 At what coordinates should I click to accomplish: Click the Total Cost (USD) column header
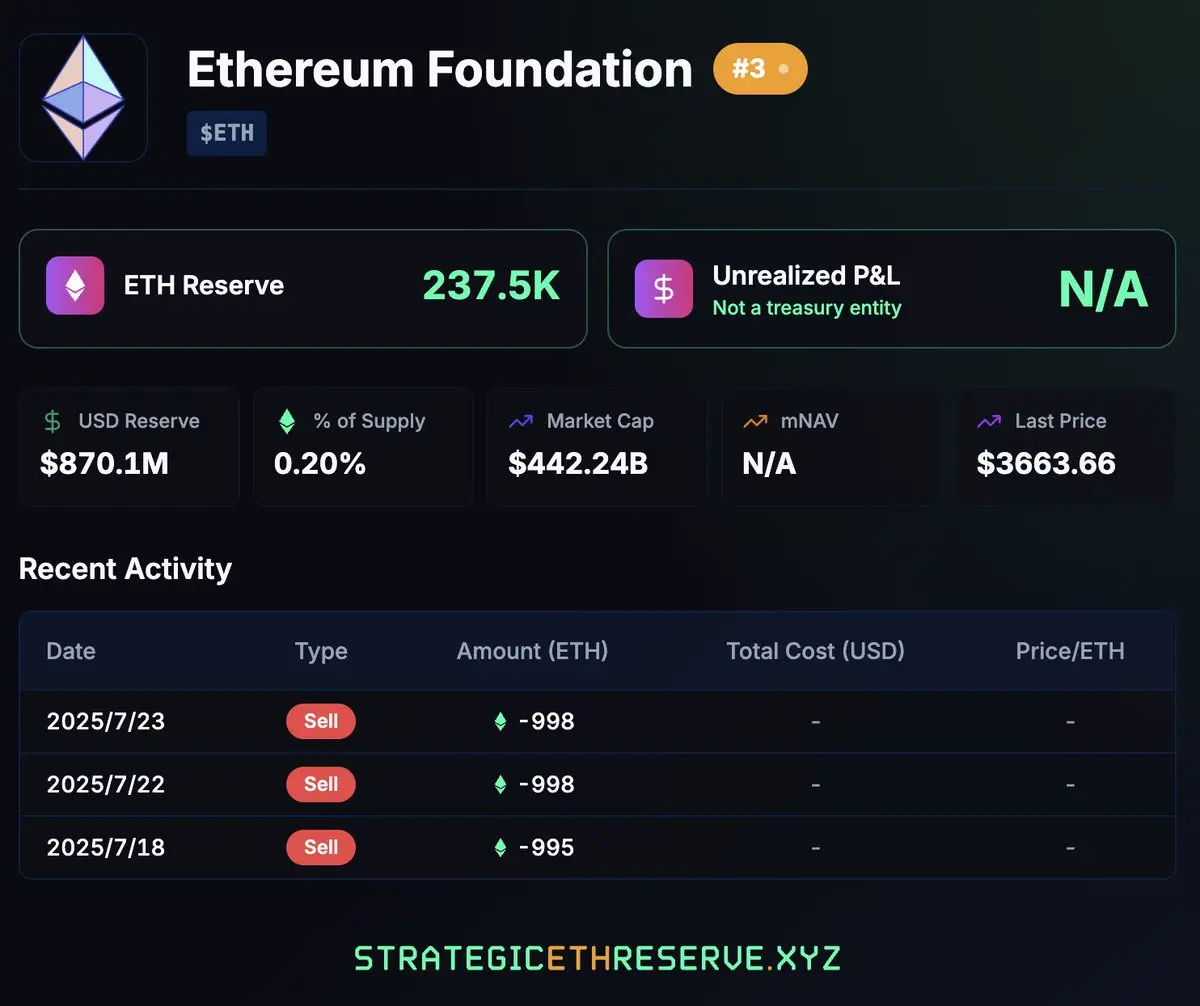tap(816, 651)
